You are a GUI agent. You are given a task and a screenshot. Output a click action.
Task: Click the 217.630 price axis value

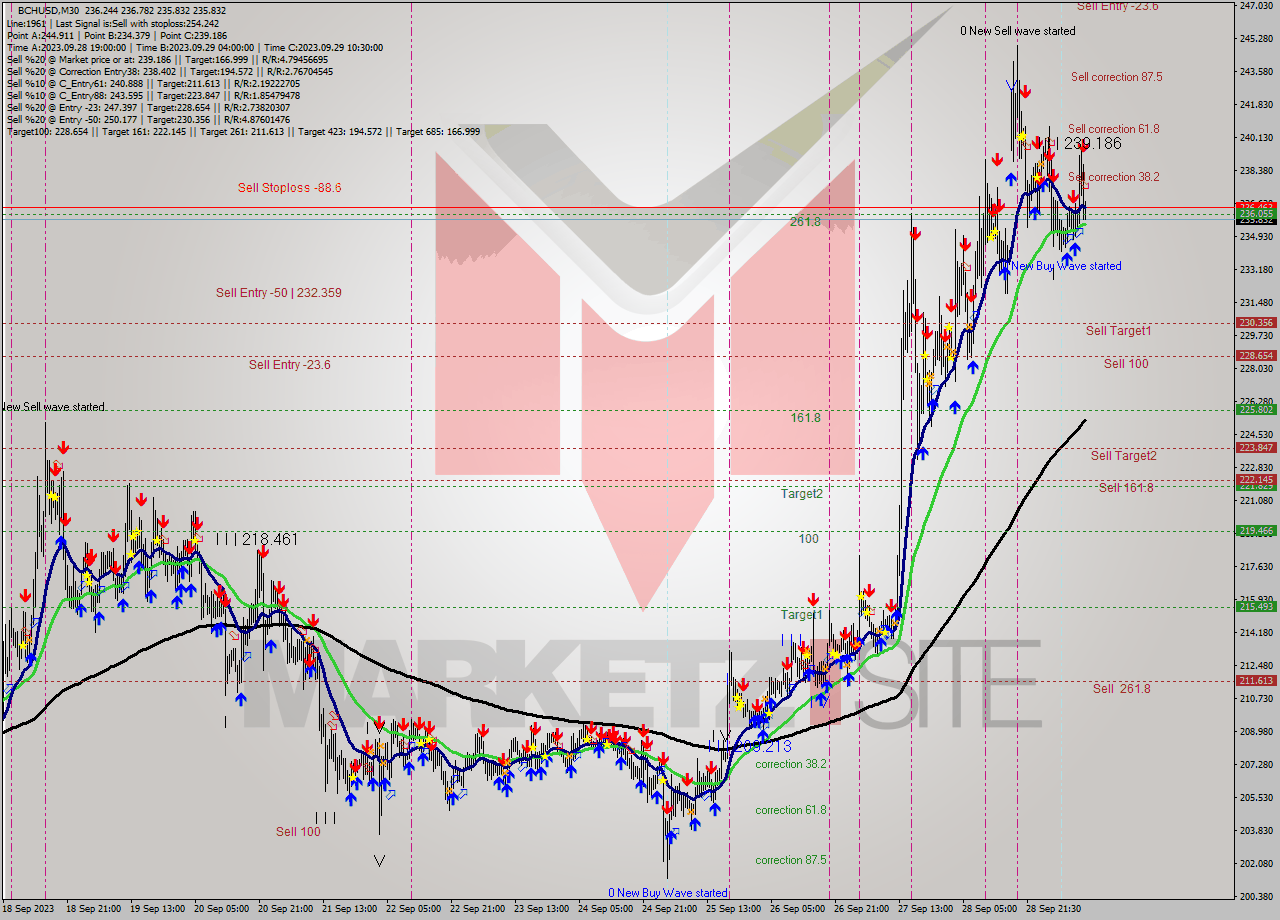(1256, 567)
